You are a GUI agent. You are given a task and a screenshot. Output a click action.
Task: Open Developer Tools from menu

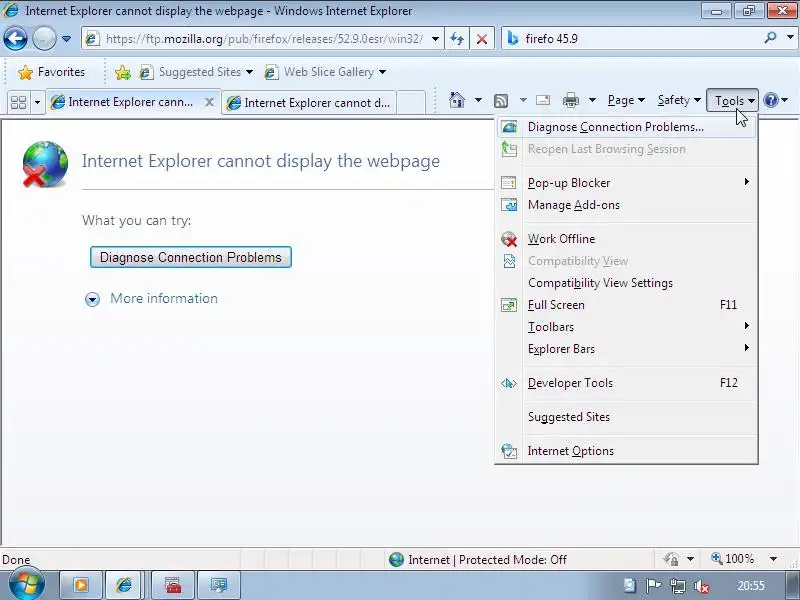click(627, 383)
